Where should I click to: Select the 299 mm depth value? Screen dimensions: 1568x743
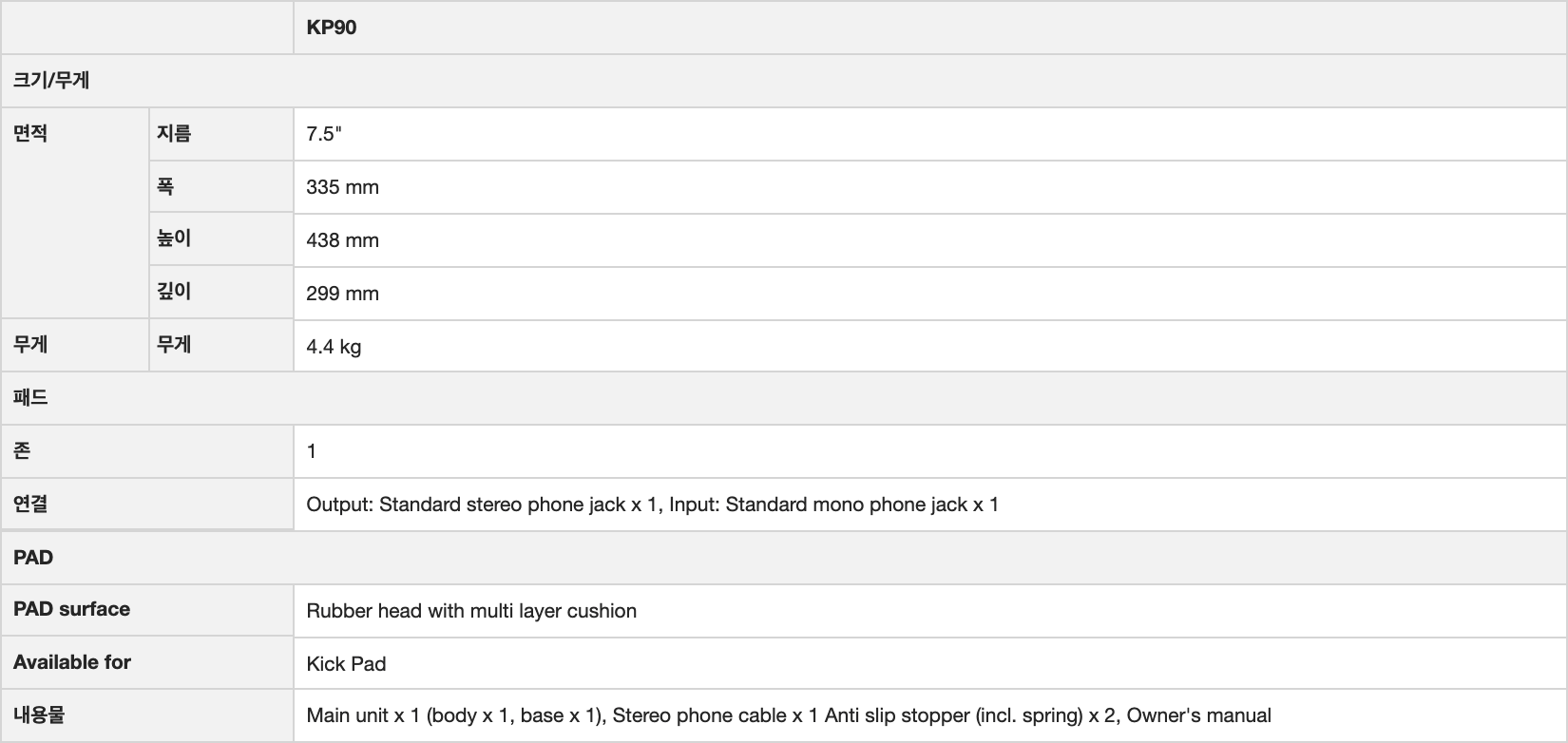[x=342, y=294]
